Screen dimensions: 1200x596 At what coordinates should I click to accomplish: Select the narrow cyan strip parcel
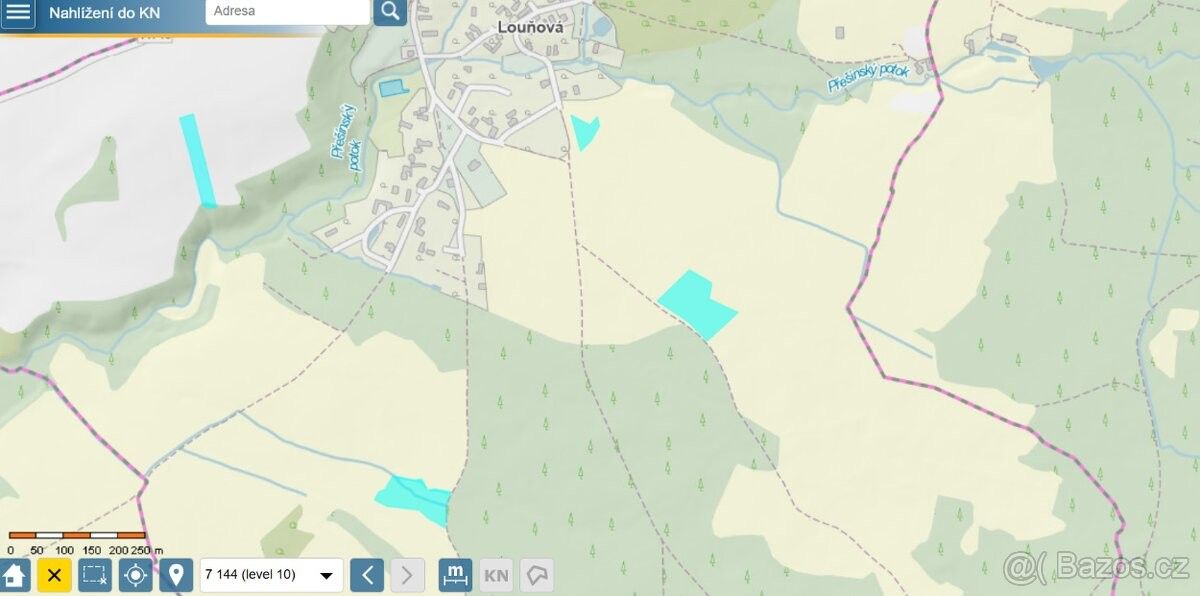point(197,160)
